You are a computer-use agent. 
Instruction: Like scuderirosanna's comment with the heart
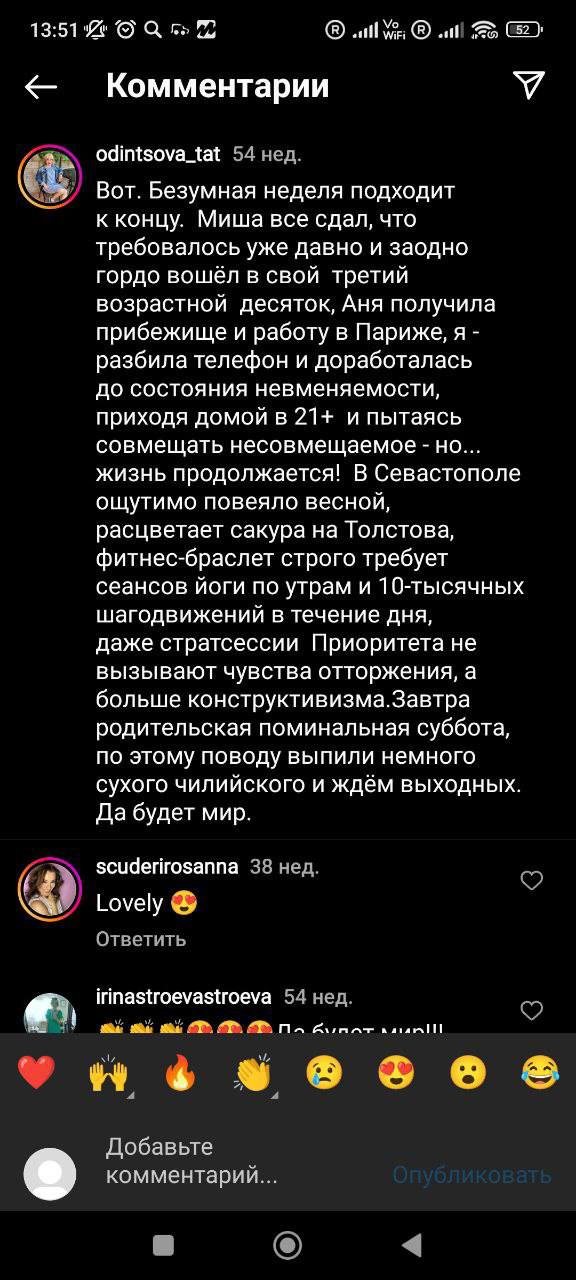tap(530, 881)
